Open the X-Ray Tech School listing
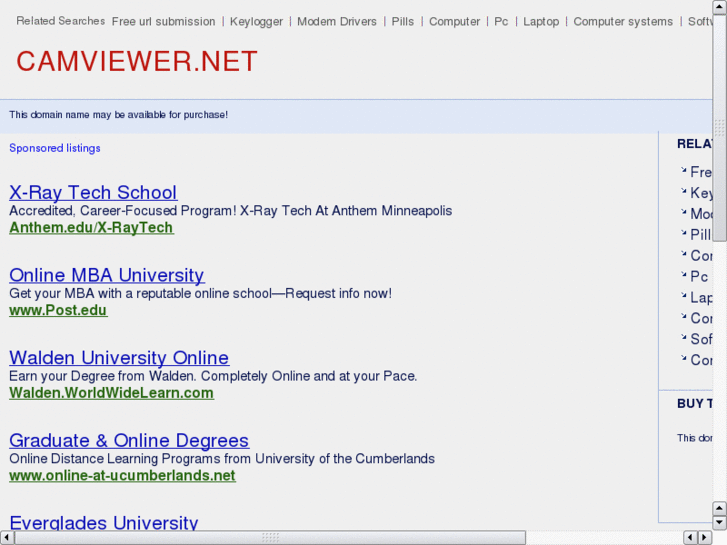Screen dimensions: 727x545 [93, 192]
